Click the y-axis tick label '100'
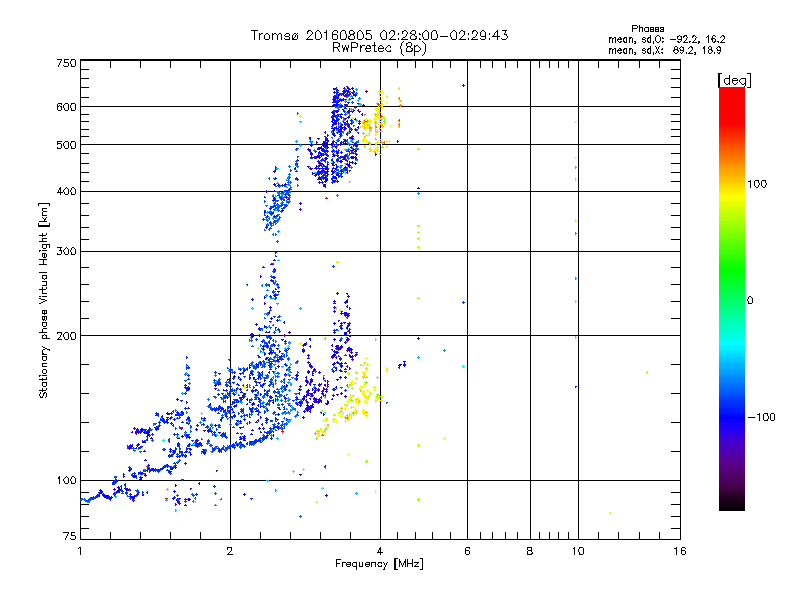 click(x=66, y=480)
